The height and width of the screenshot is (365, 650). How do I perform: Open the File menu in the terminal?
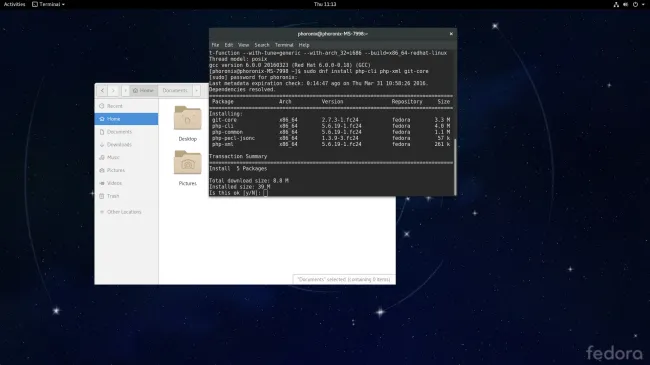[x=216, y=45]
